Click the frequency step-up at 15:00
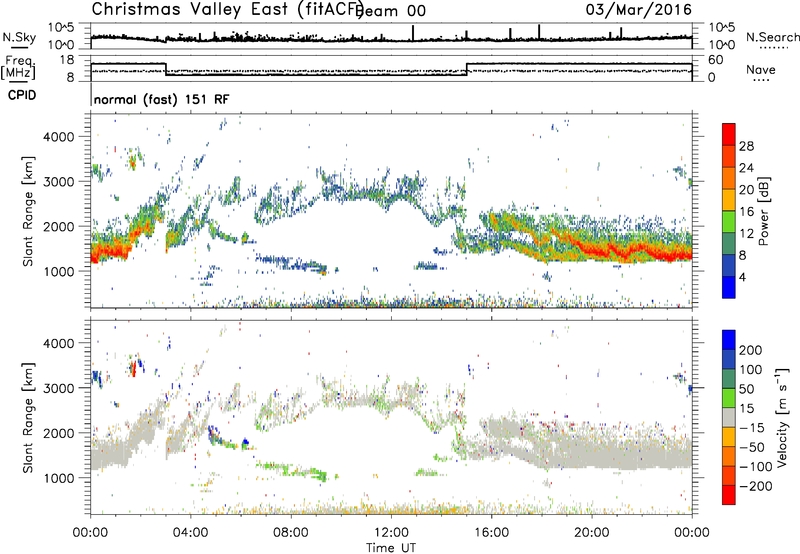The width and height of the screenshot is (800, 554). 466,69
